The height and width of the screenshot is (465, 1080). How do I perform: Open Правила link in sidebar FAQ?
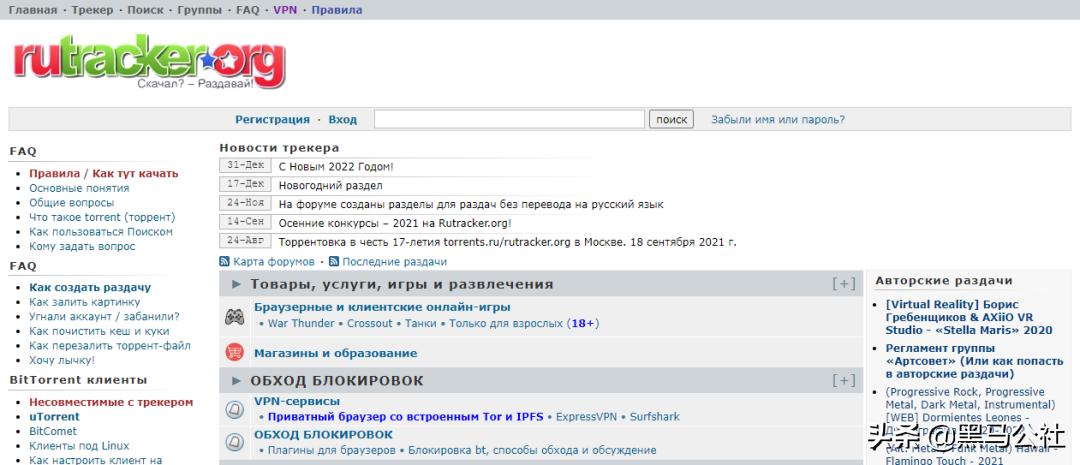(x=54, y=174)
